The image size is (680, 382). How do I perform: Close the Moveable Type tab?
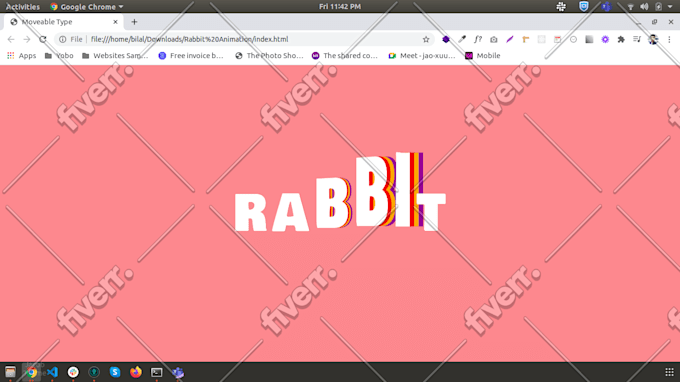click(115, 22)
